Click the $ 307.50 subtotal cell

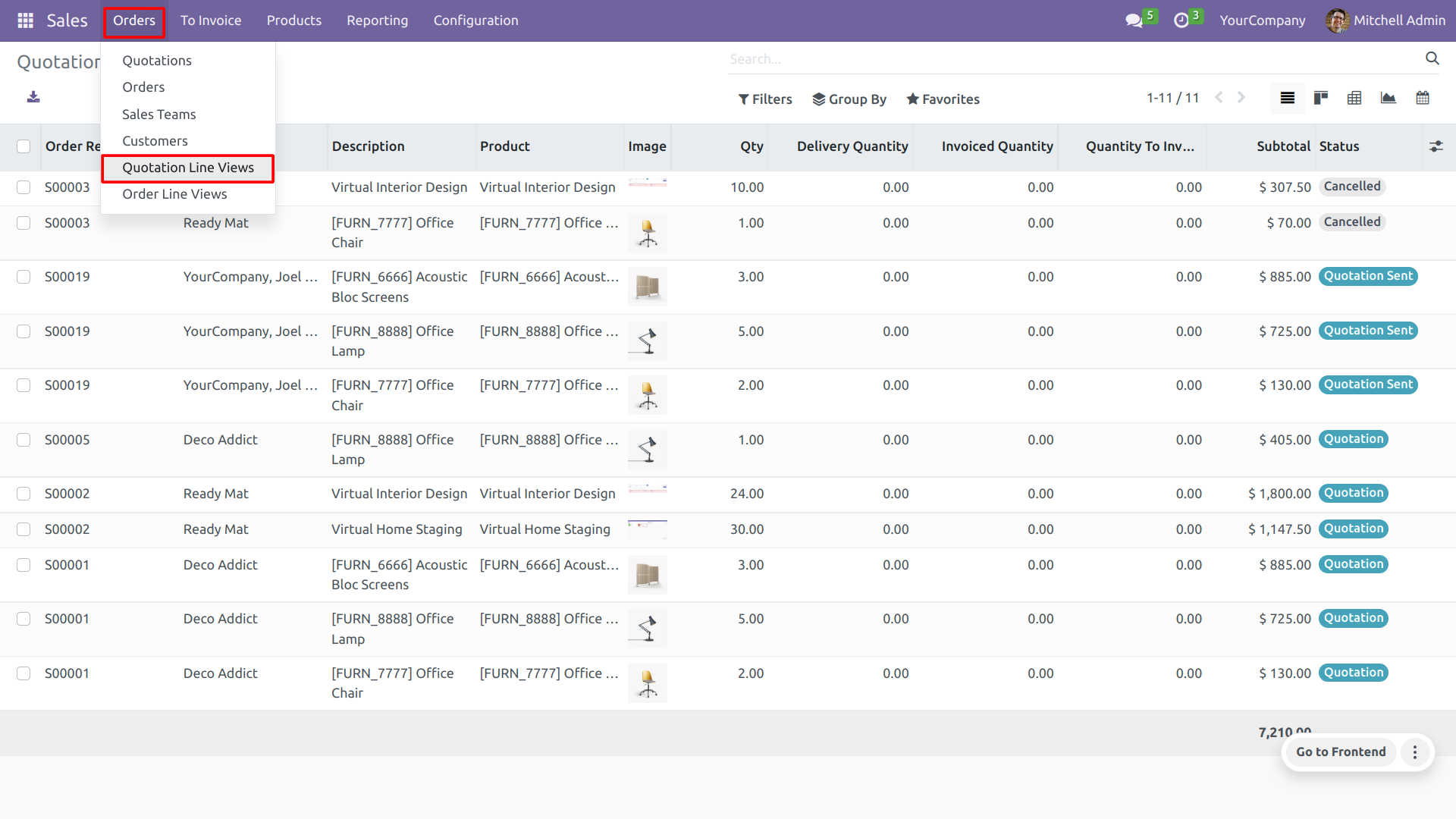pos(1285,187)
